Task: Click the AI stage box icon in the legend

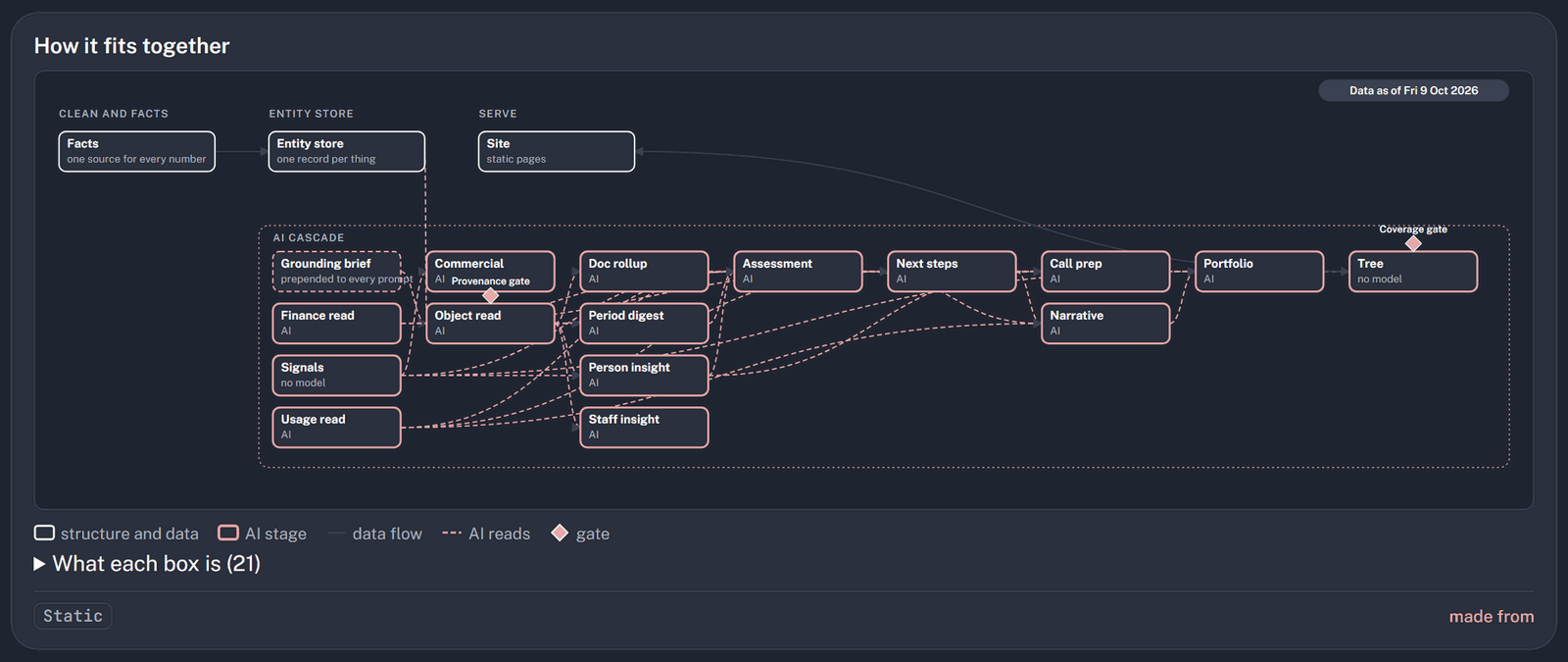Action: pyautogui.click(x=228, y=533)
